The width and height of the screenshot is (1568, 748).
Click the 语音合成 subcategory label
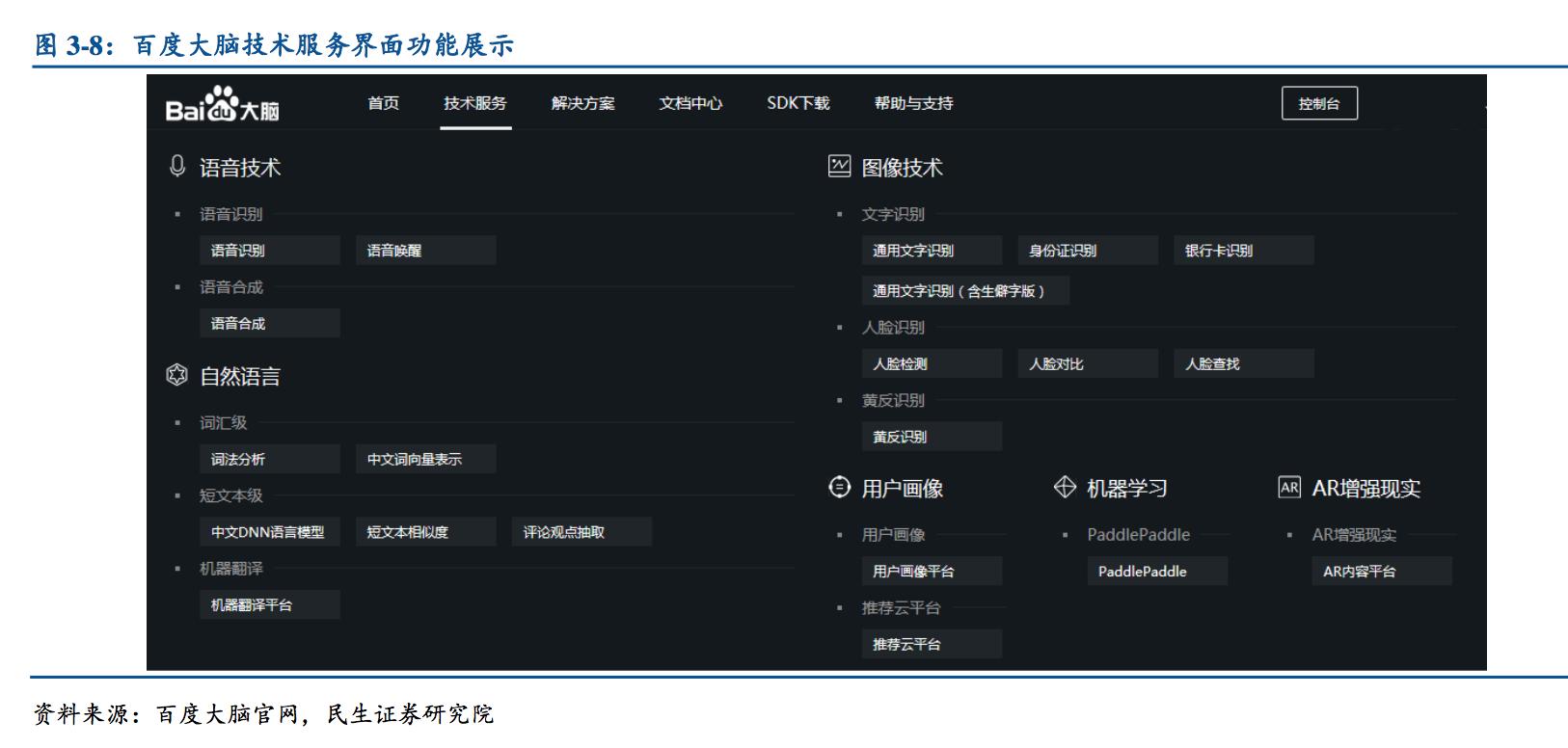point(230,287)
